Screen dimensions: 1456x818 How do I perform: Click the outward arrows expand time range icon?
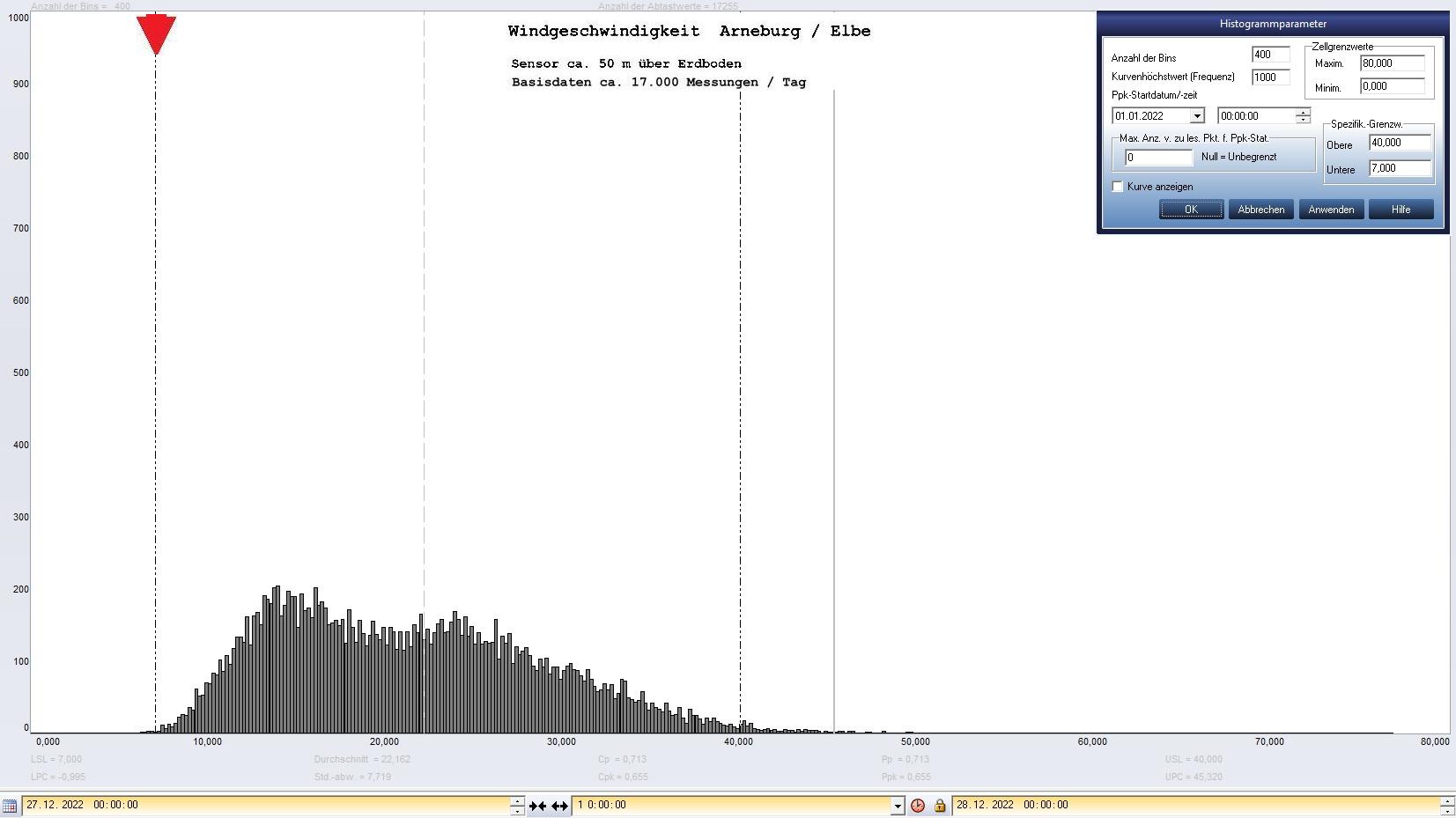point(559,806)
